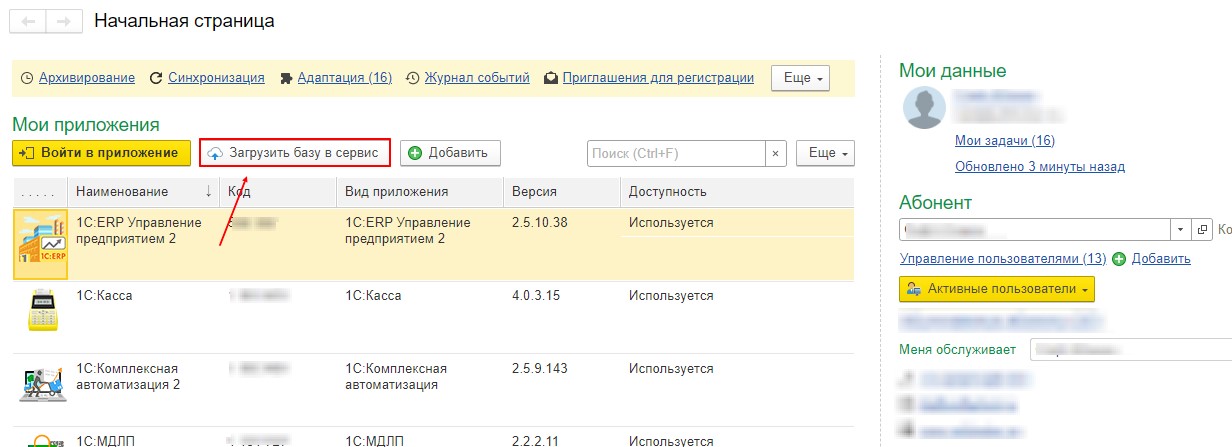
Task: Click the Доступность column header
Action: click(x=737, y=191)
